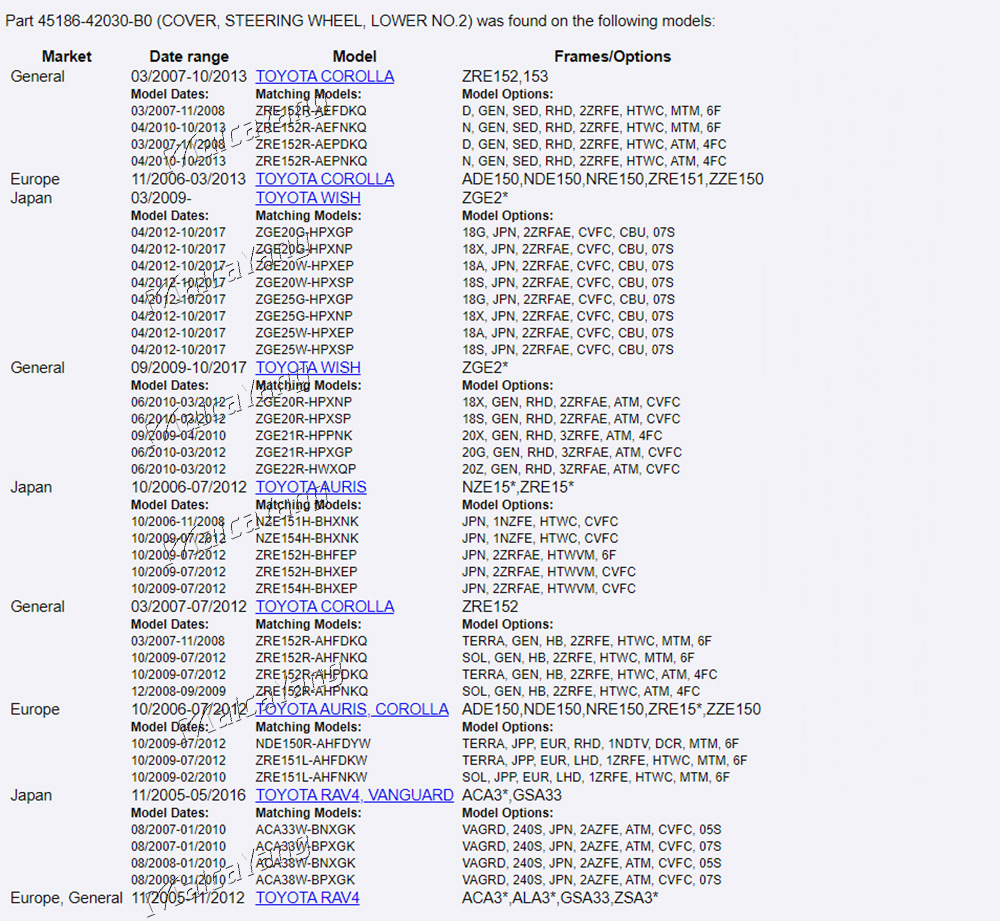Click the part number heading text 45186-42030-B0
The height and width of the screenshot is (921, 1000).
(x=95, y=21)
